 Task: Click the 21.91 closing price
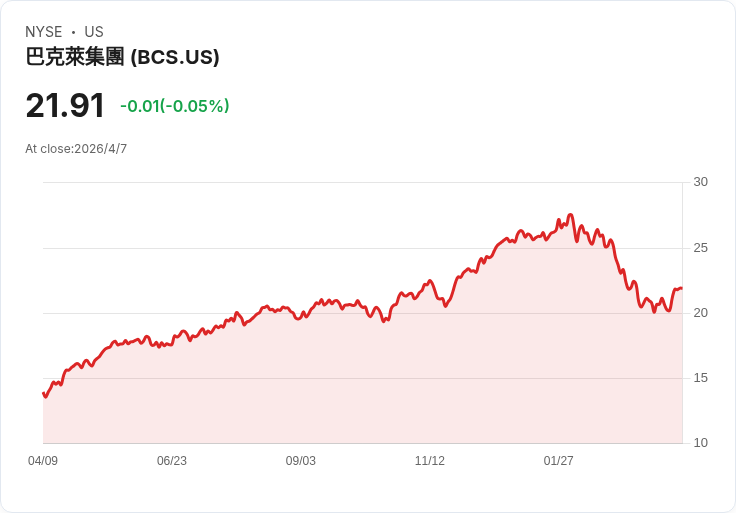[x=65, y=106]
